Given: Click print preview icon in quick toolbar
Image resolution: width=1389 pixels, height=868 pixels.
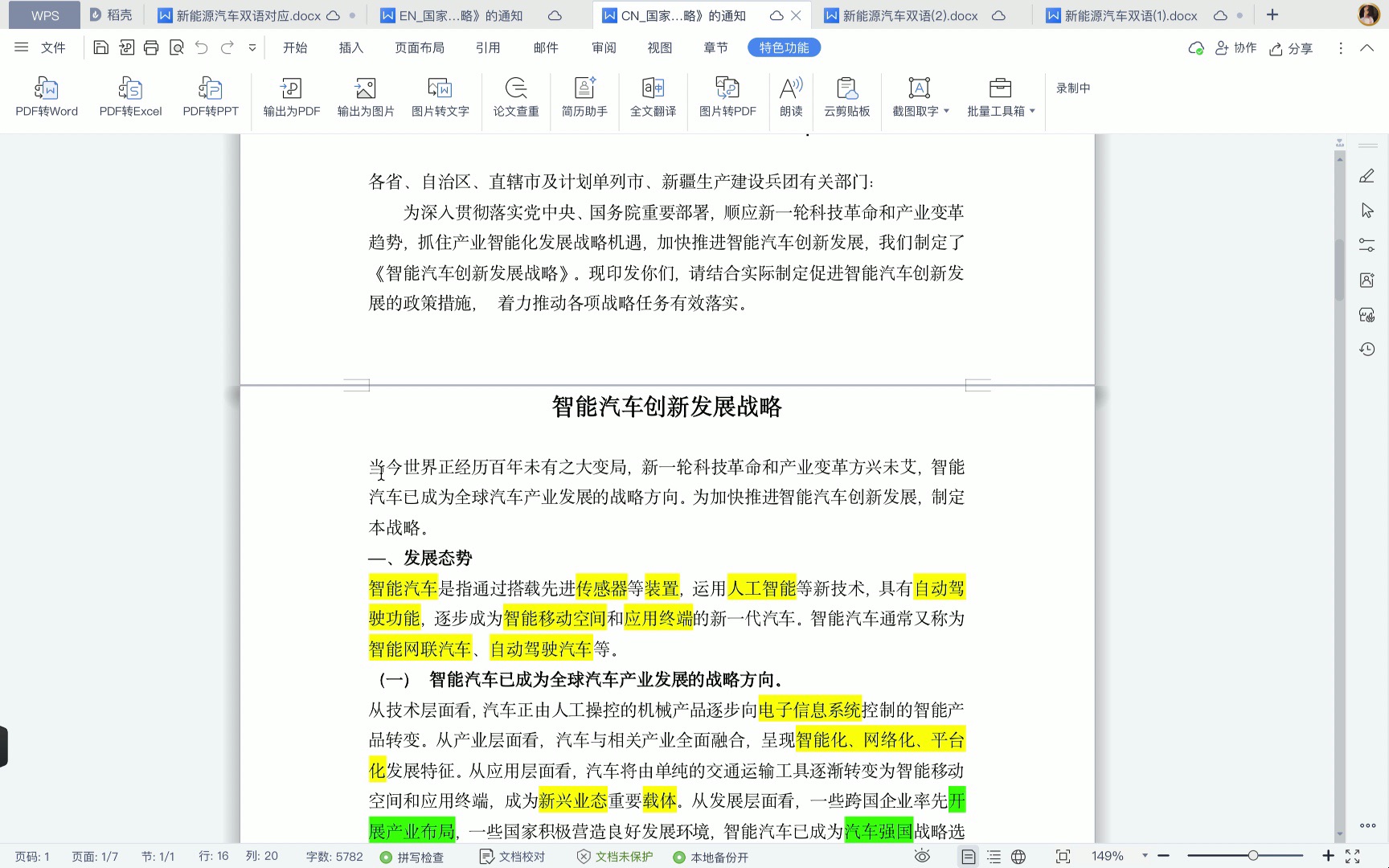Looking at the screenshot, I should click(x=177, y=47).
